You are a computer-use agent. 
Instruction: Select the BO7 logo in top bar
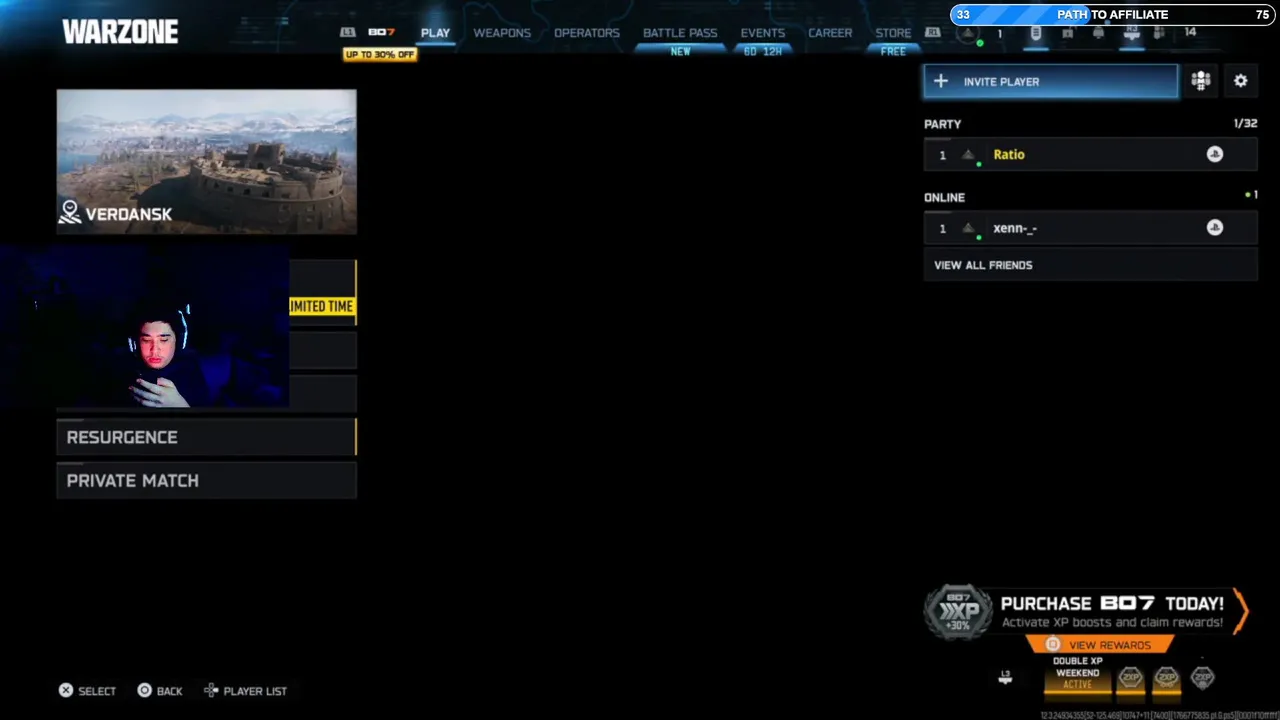pyautogui.click(x=381, y=32)
